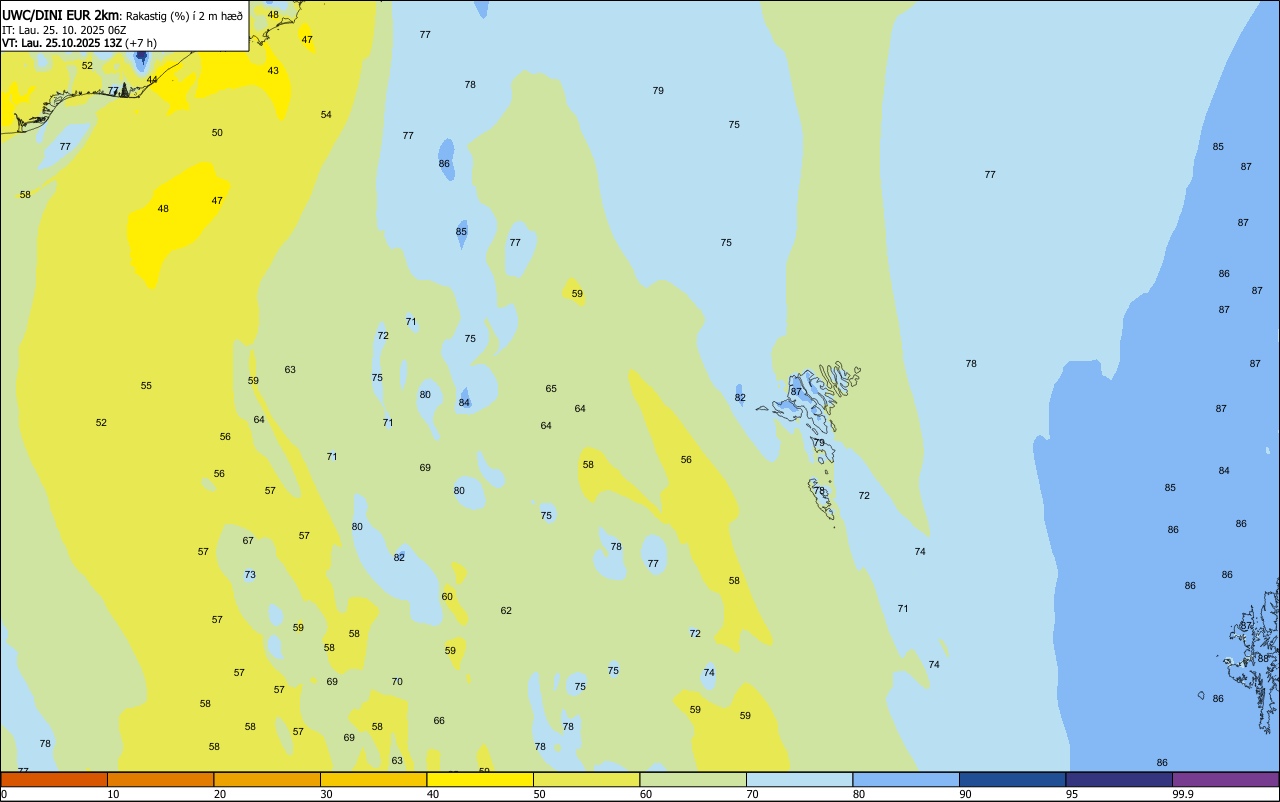Select the purple legend band above 99.9
This screenshot has height=802, width=1280.
point(1225,779)
